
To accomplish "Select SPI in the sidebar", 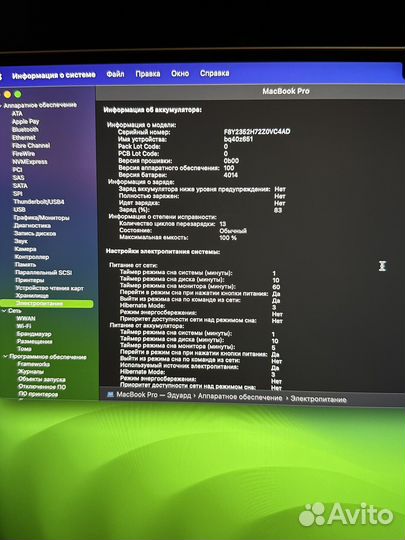I will pos(18,194).
